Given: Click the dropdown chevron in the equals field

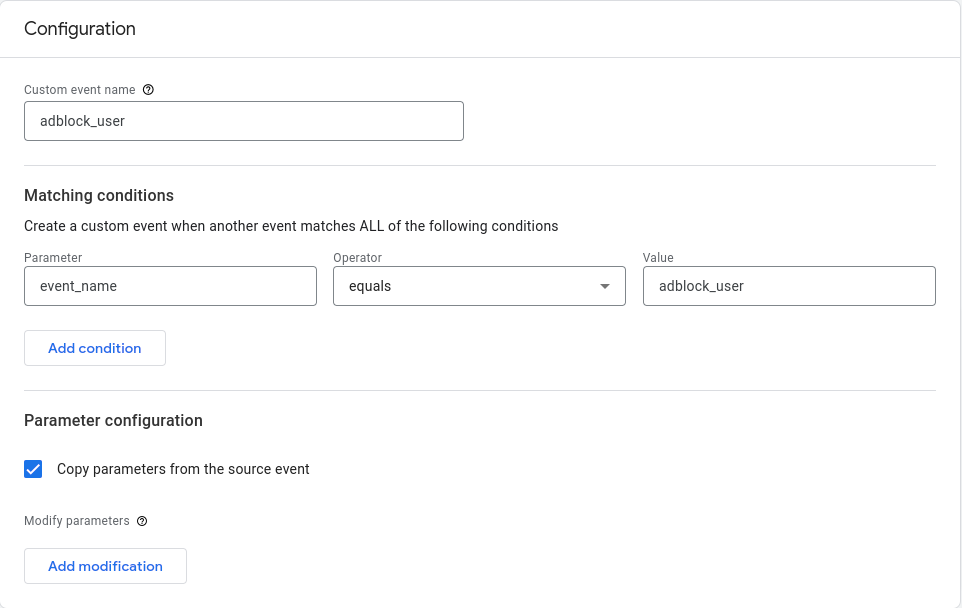Looking at the screenshot, I should tap(605, 286).
